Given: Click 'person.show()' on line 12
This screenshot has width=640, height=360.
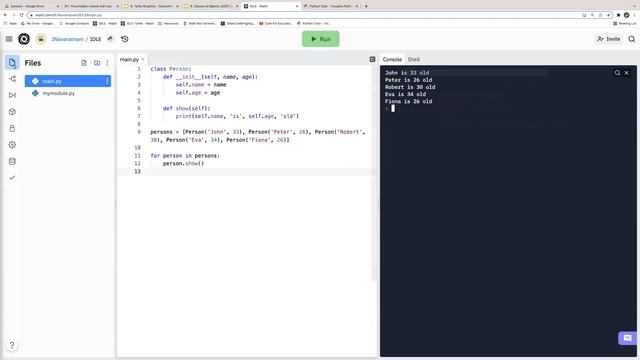Looking at the screenshot, I should pos(183,163).
